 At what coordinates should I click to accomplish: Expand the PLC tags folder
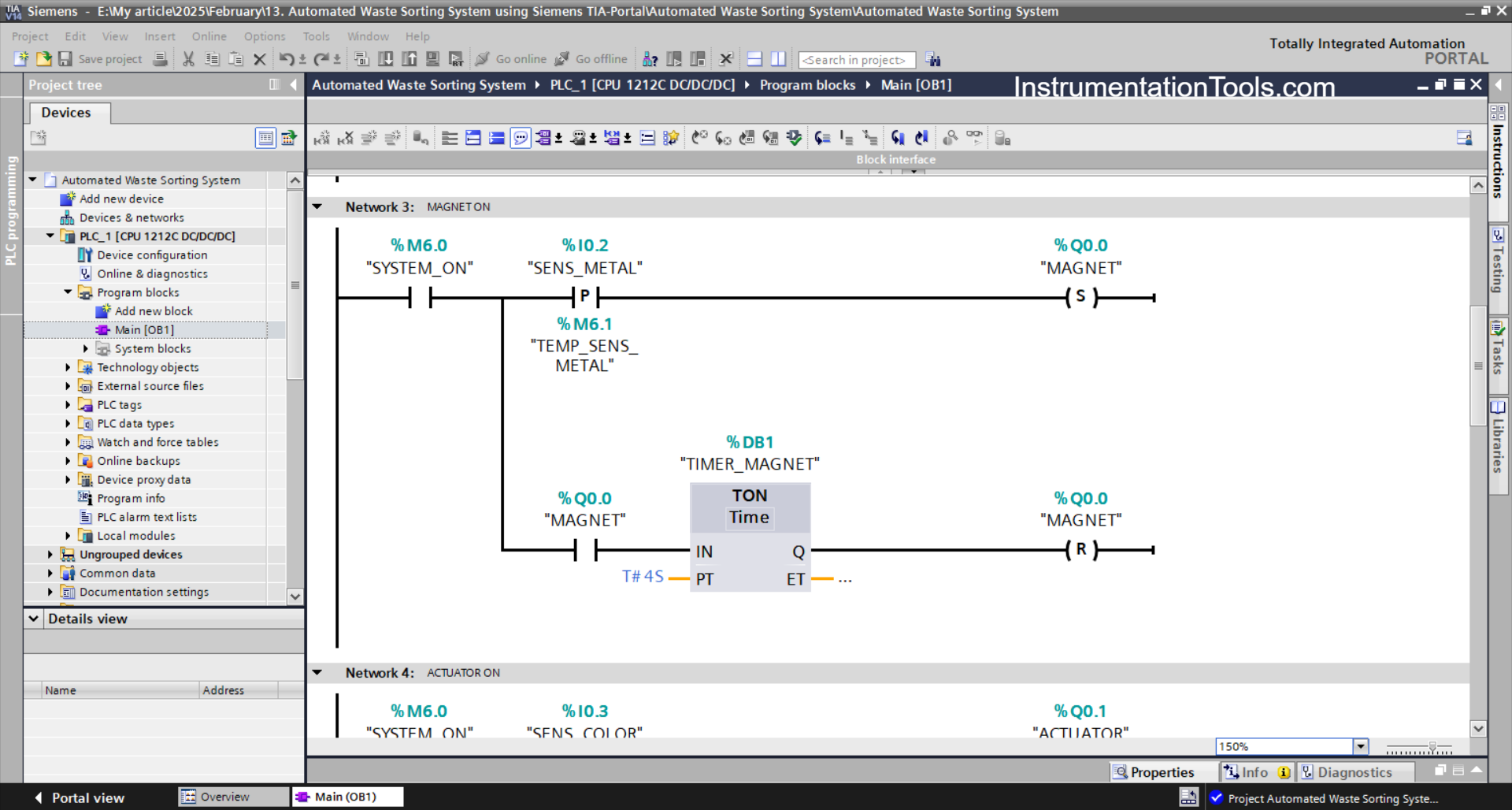coord(68,404)
